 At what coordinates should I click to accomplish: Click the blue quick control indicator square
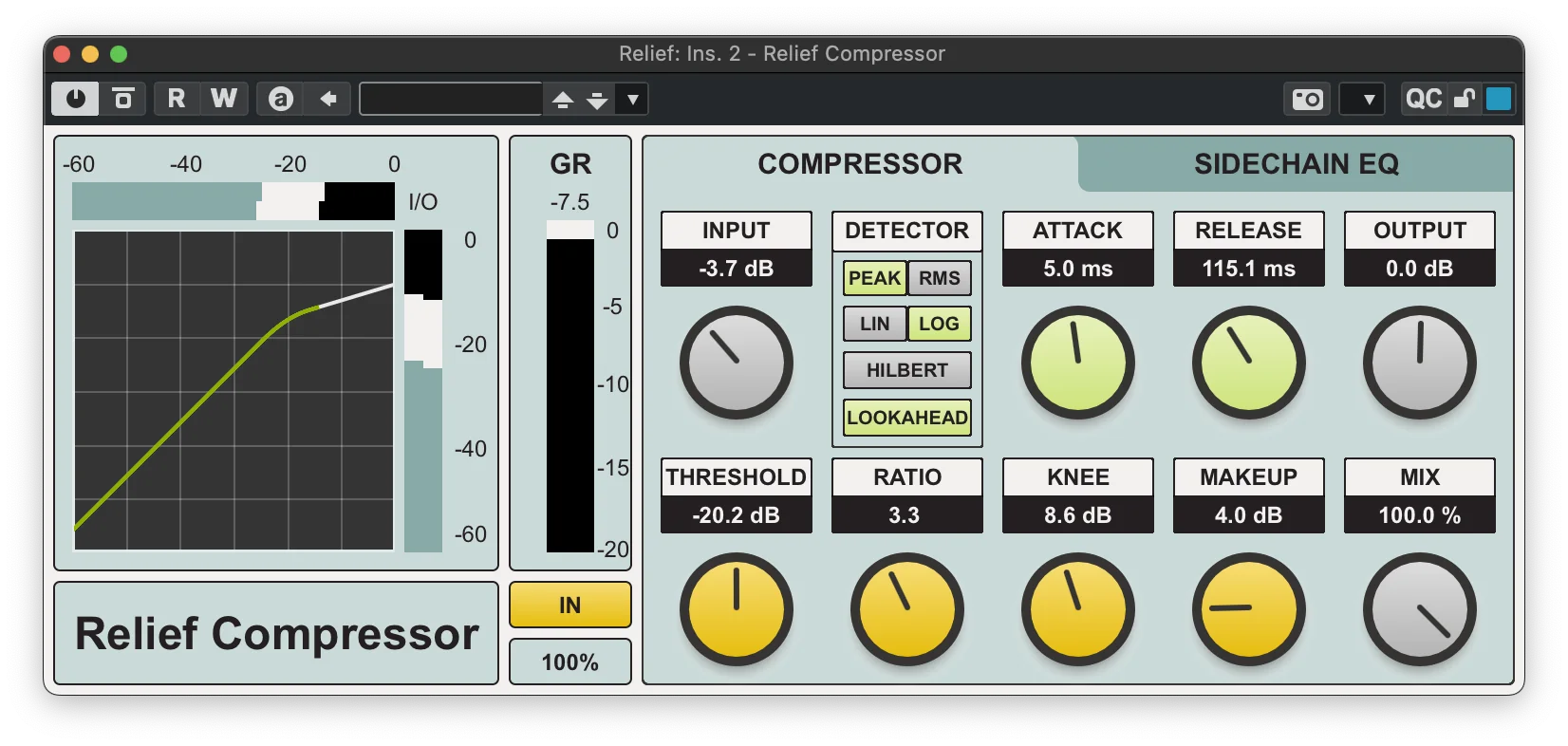pyautogui.click(x=1499, y=99)
